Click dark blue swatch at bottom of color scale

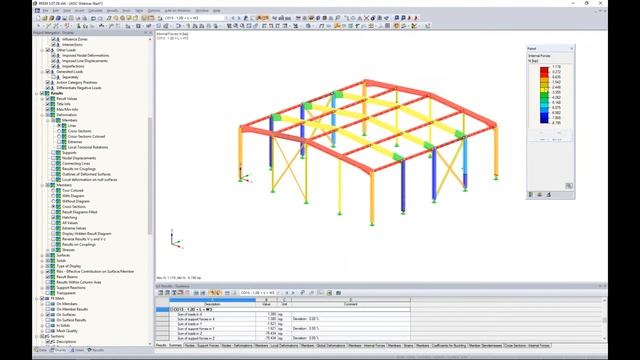(x=544, y=120)
